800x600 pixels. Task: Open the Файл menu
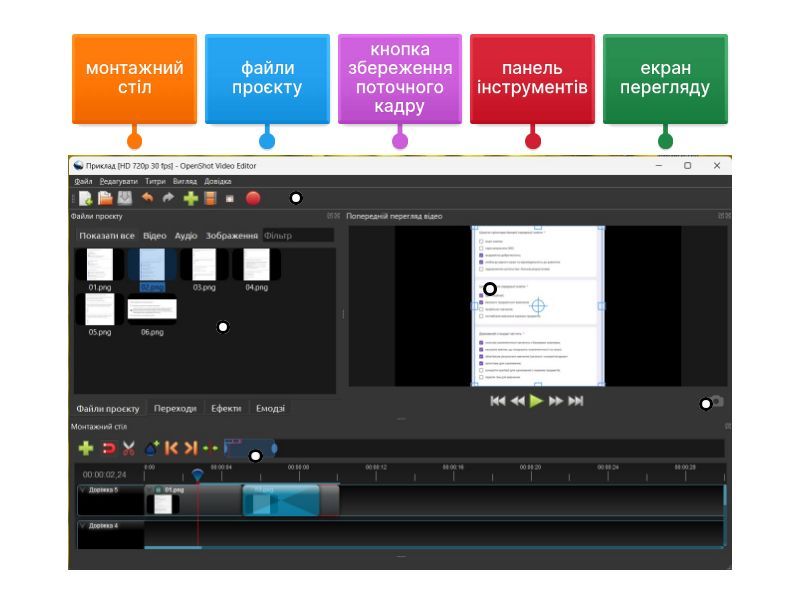(x=82, y=182)
